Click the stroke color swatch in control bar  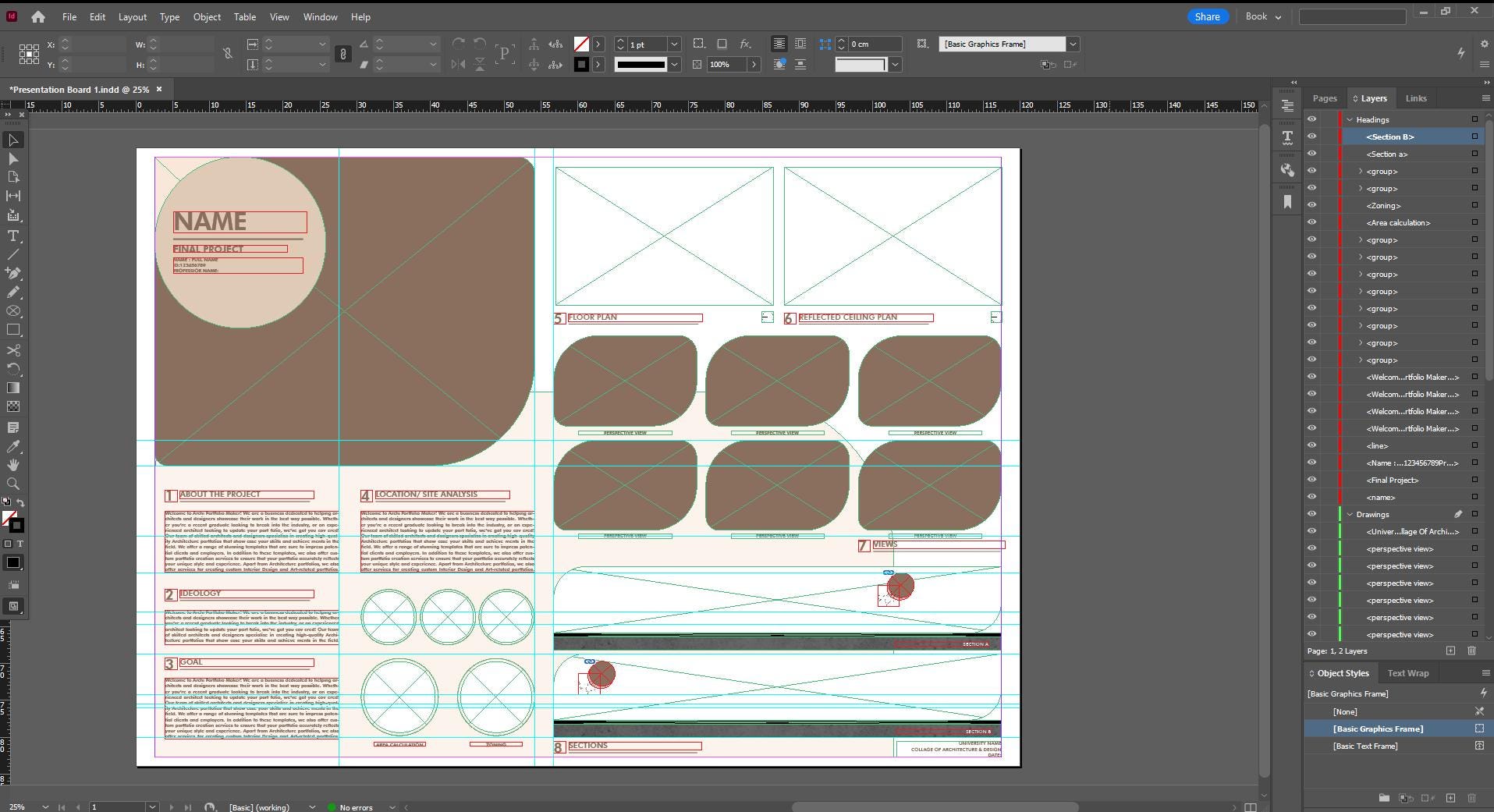(581, 65)
